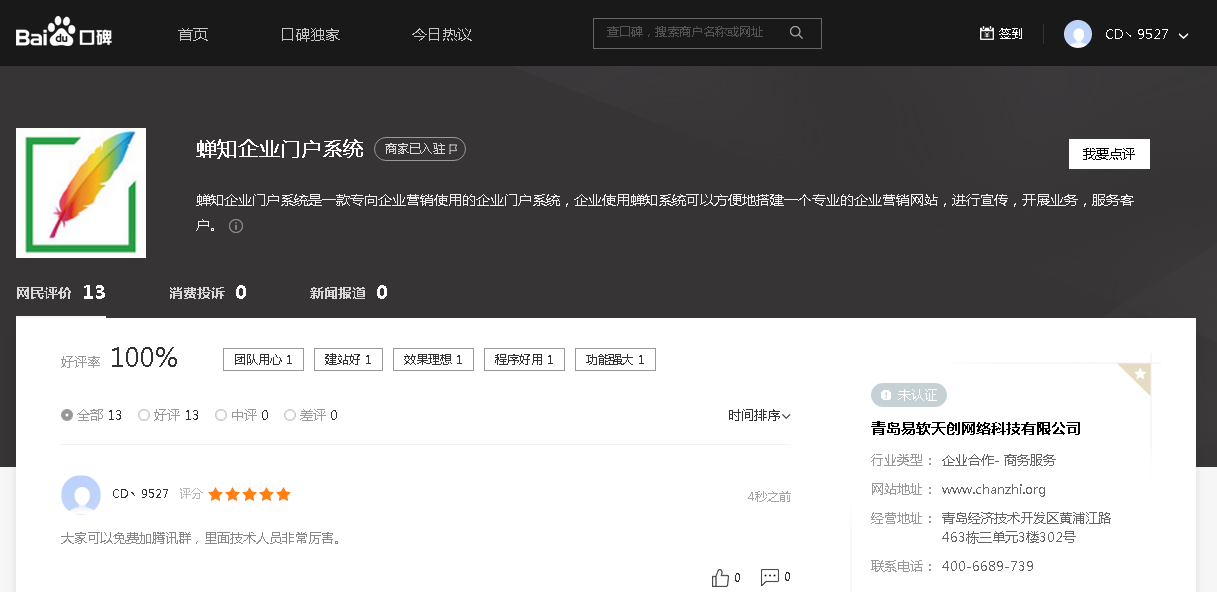Click the phone number 400-6689-739
This screenshot has height=592, width=1217.
click(x=988, y=566)
